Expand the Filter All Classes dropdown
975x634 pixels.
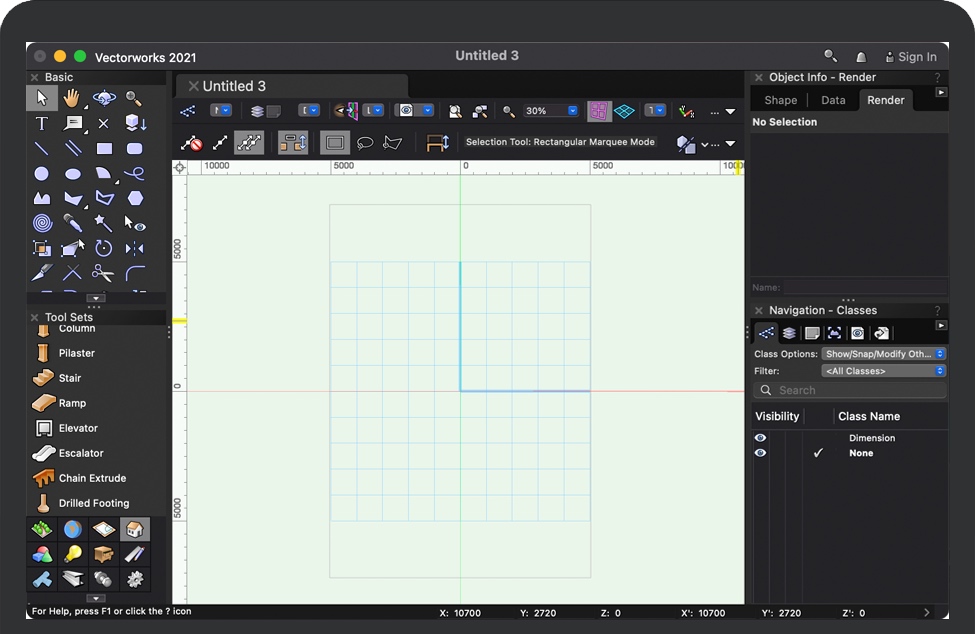(883, 371)
